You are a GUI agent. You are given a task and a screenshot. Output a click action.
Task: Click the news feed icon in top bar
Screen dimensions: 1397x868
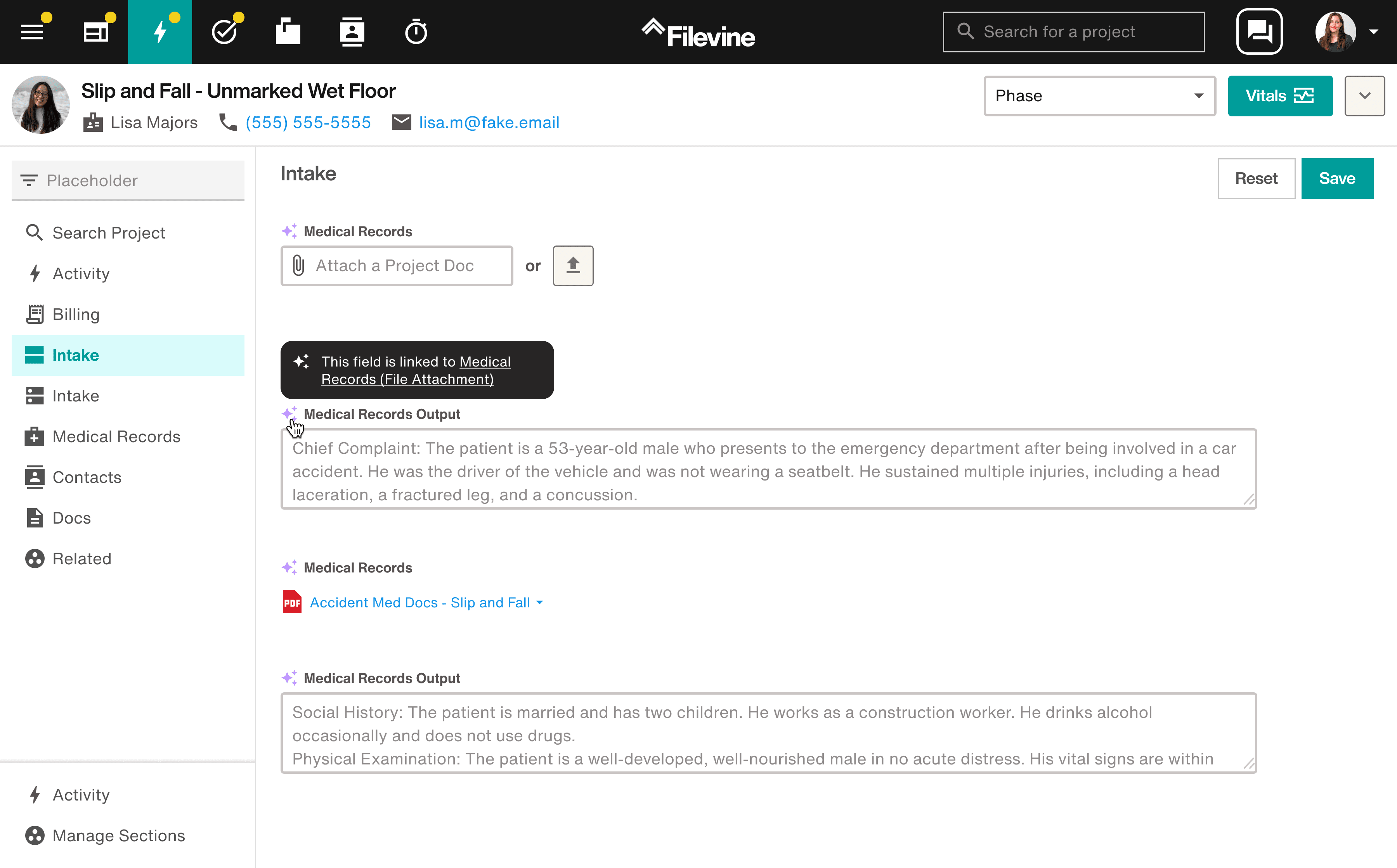pyautogui.click(x=96, y=32)
